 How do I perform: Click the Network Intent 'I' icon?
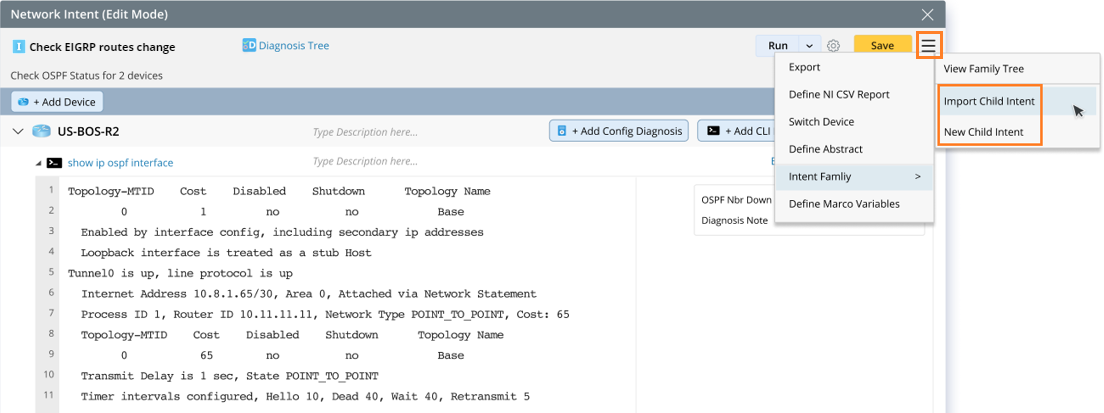[x=18, y=47]
